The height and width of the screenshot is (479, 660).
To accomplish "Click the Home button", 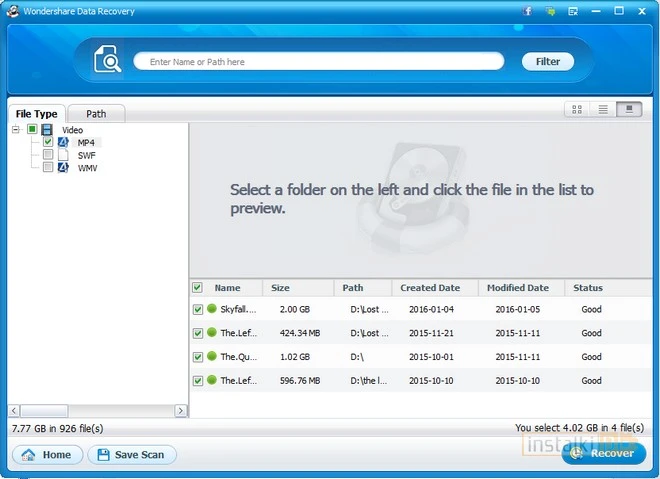I will click(48, 455).
